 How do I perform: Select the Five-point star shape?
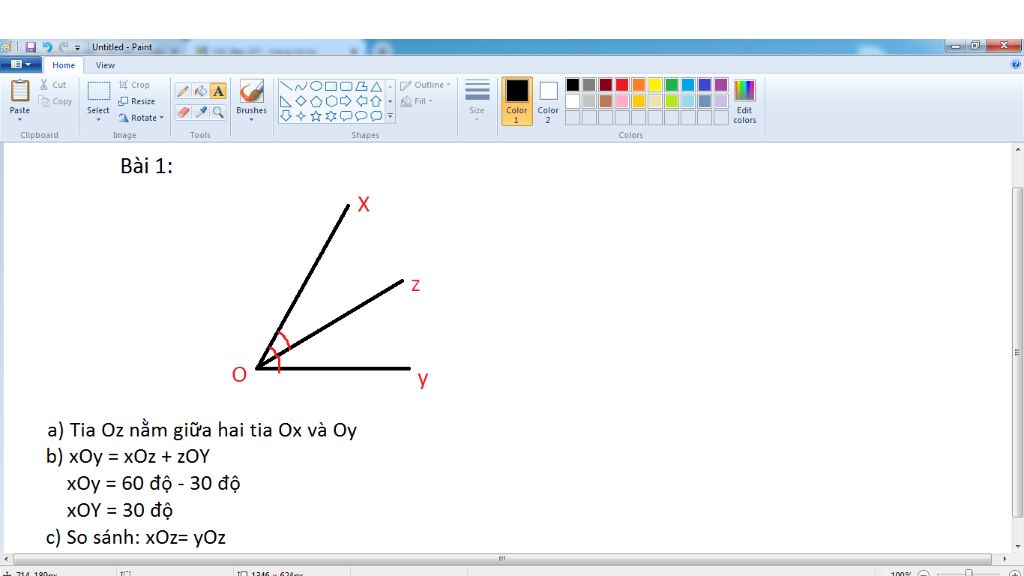tap(316, 116)
